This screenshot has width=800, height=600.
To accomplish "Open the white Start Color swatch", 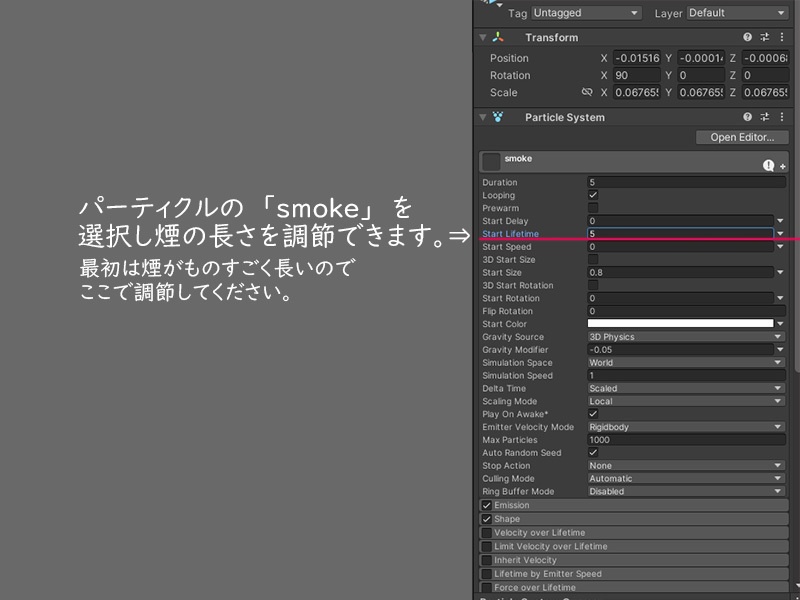I will (x=680, y=323).
